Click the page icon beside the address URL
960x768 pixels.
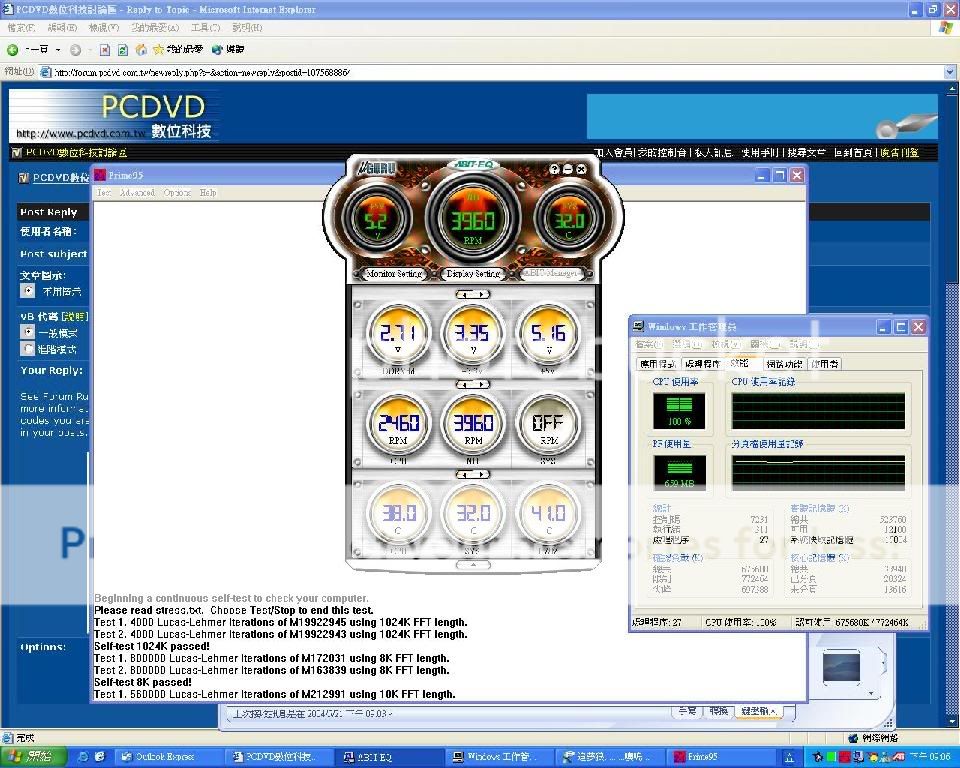(x=45, y=72)
